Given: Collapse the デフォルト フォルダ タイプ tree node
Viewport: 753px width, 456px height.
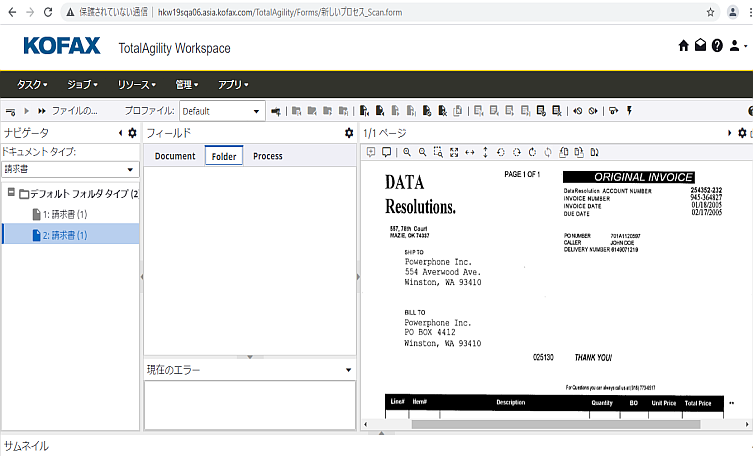Looking at the screenshot, I should point(11,192).
